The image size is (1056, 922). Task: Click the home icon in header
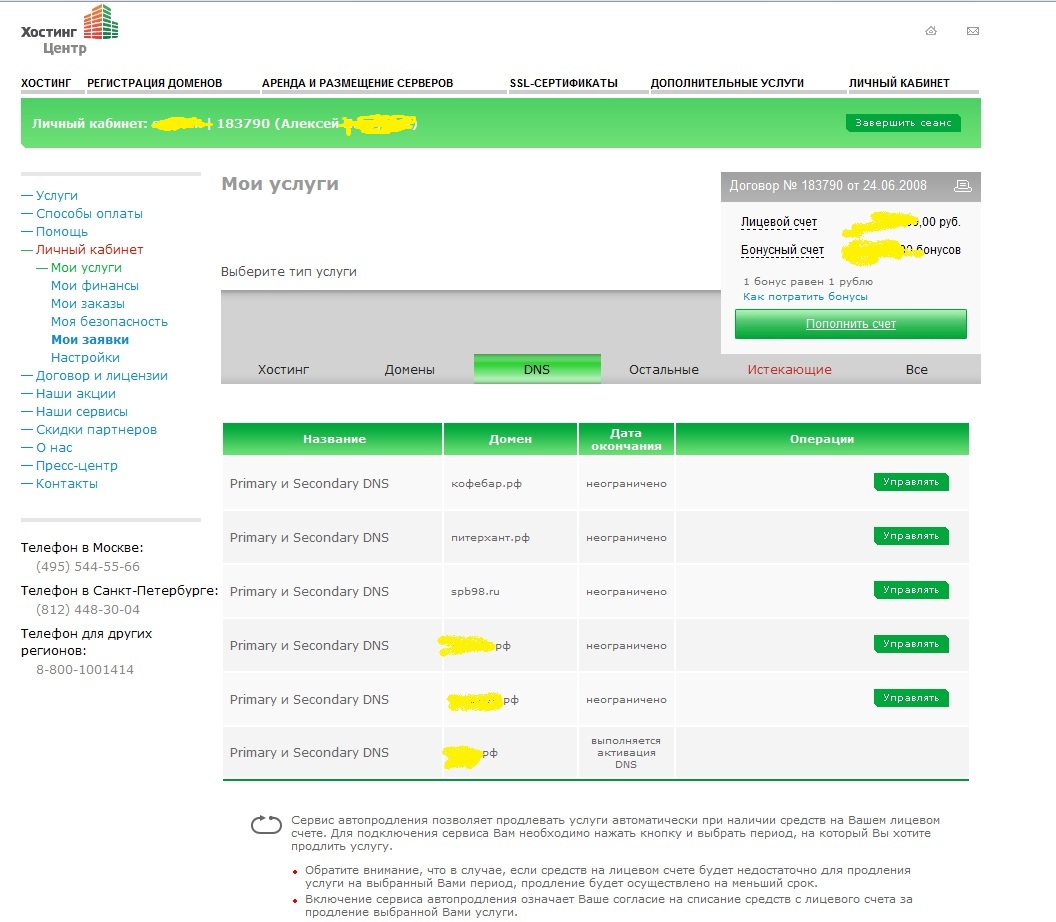pyautogui.click(x=931, y=31)
